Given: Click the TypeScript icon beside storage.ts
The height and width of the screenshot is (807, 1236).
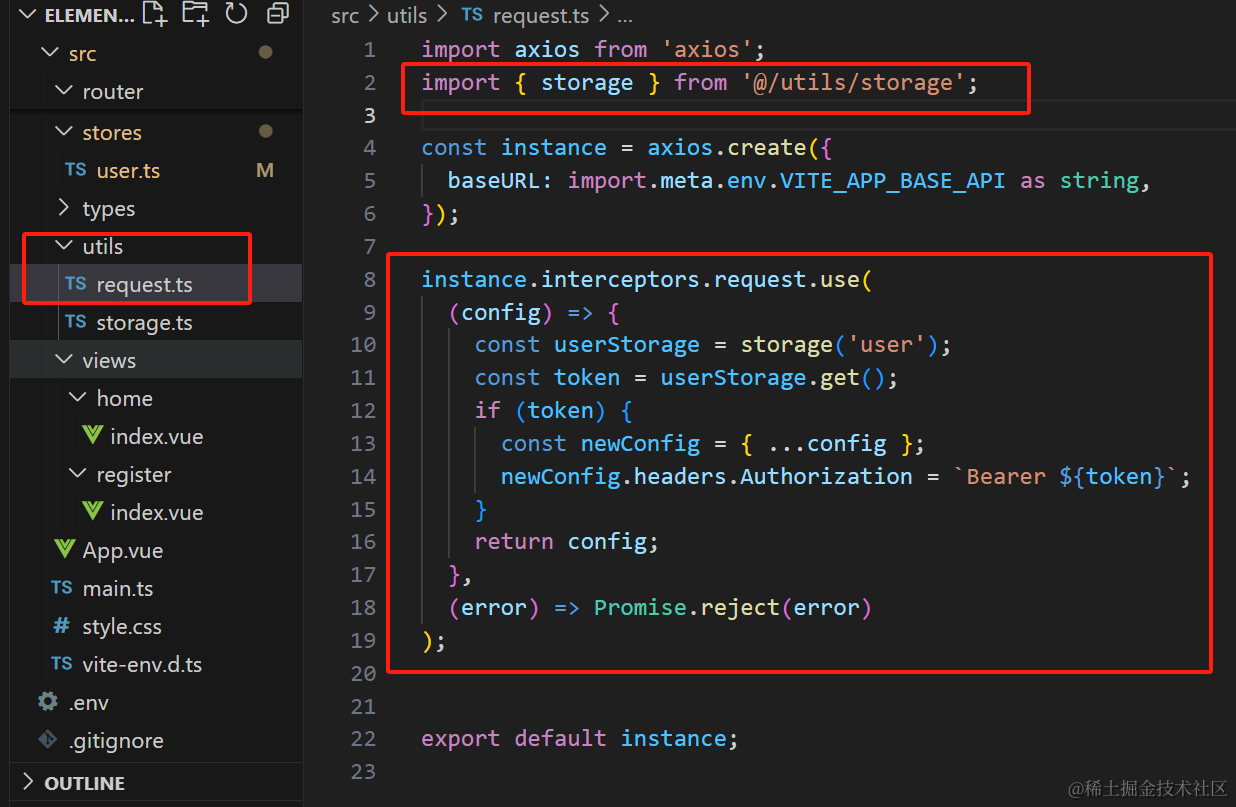Looking at the screenshot, I should 76,322.
